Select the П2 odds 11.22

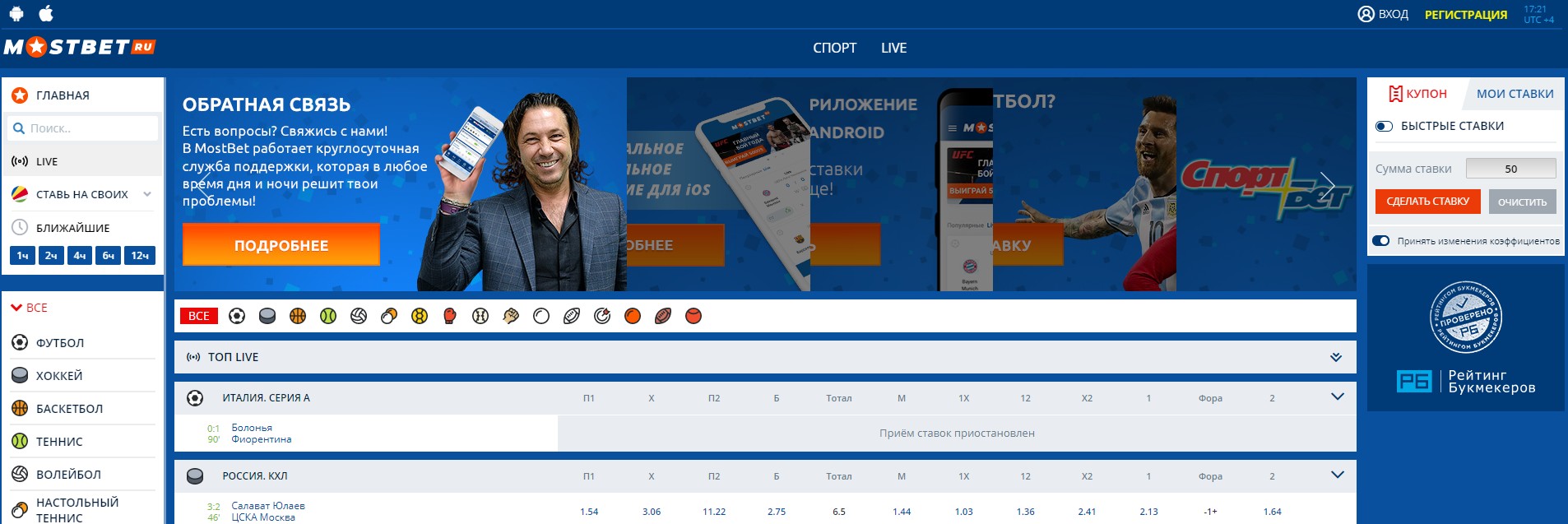tap(714, 512)
